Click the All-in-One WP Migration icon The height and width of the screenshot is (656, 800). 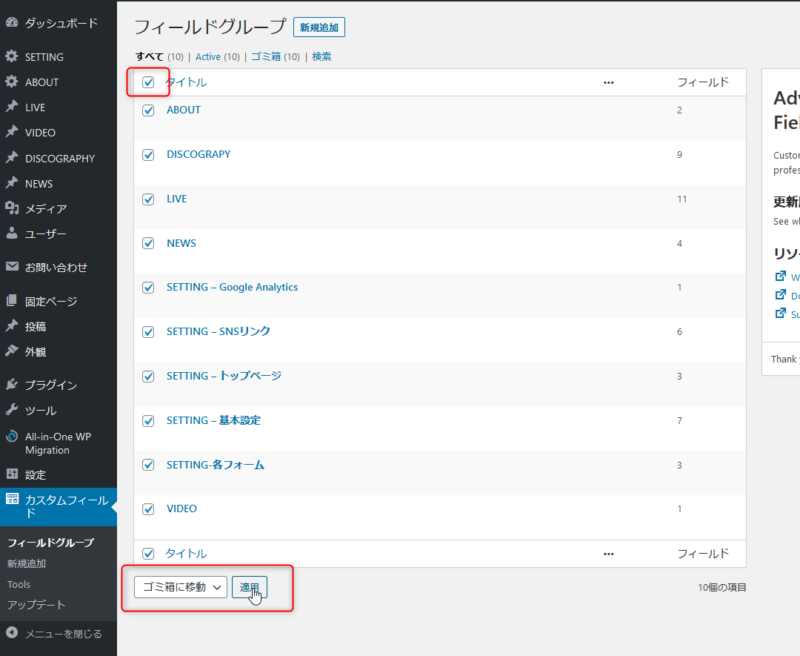point(12,436)
